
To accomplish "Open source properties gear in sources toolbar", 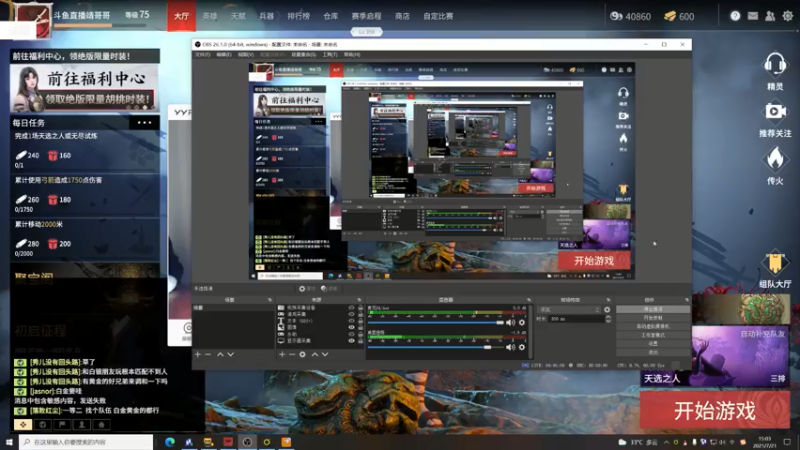I will click(303, 354).
